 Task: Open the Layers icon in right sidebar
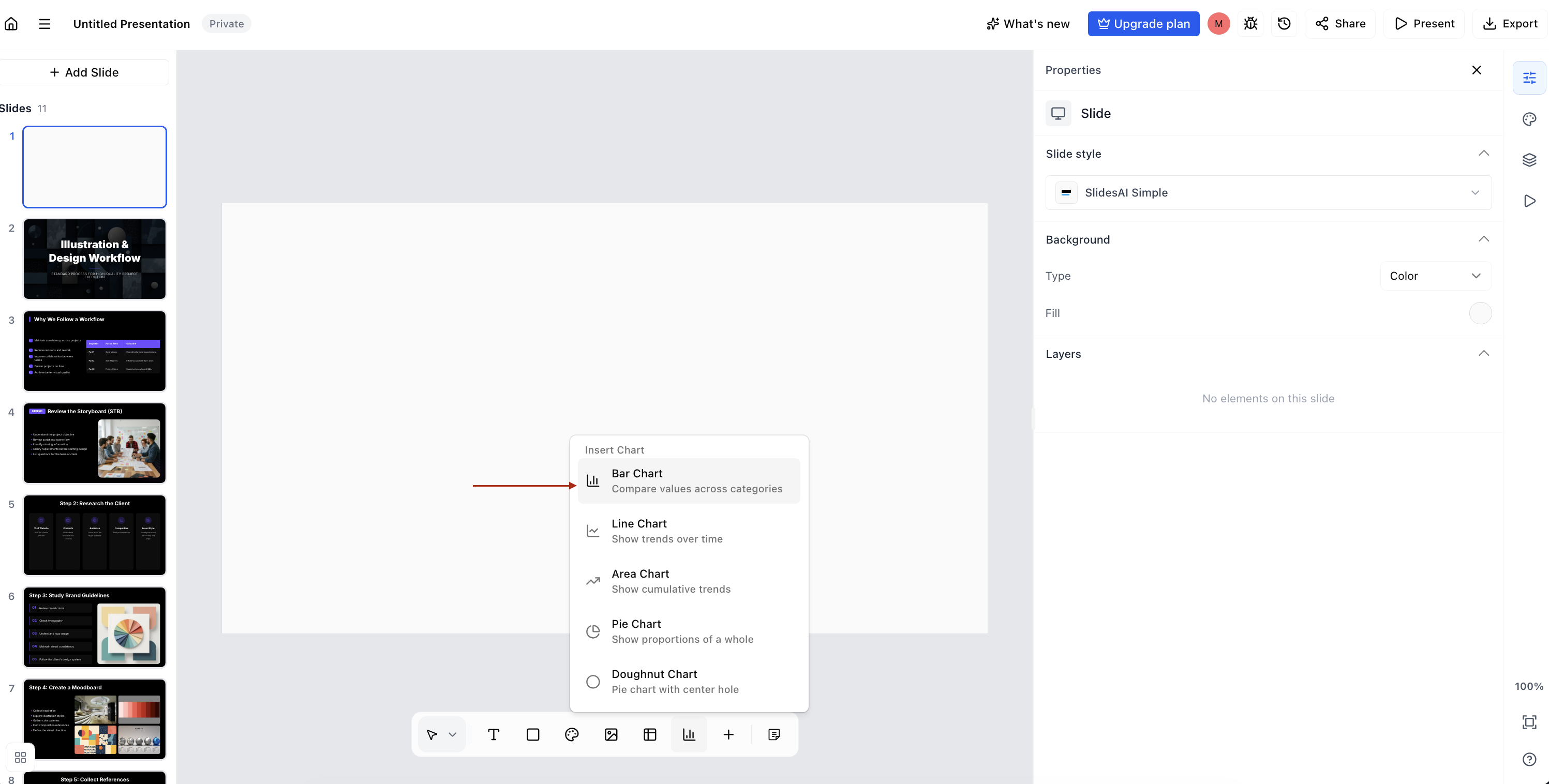[1529, 160]
